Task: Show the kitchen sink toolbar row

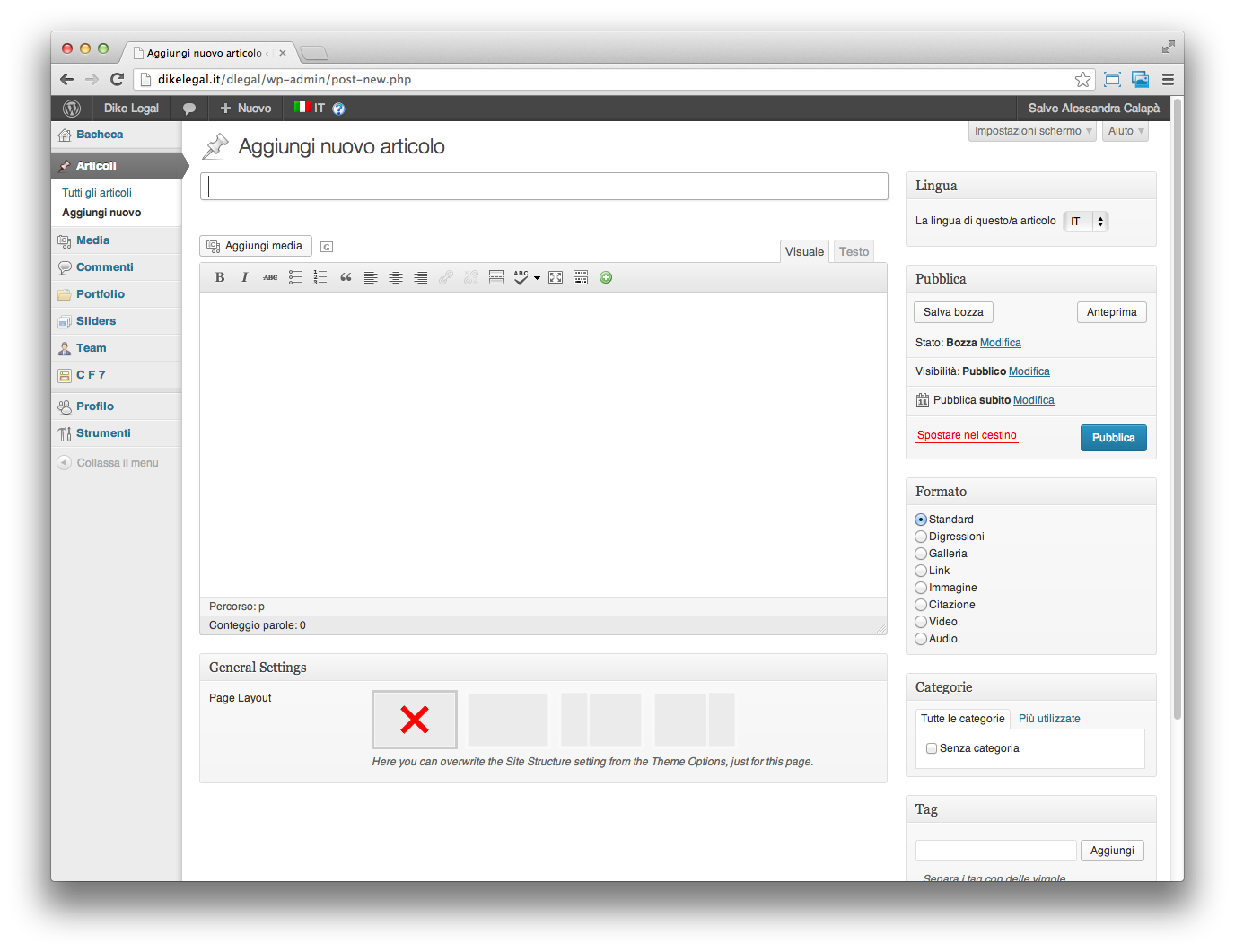Action: pyautogui.click(x=581, y=277)
